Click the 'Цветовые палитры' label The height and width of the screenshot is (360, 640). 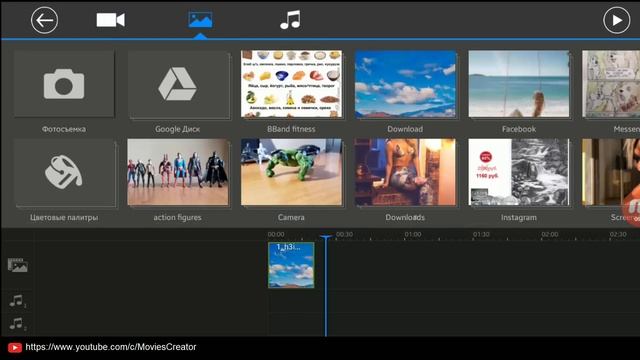pyautogui.click(x=64, y=218)
